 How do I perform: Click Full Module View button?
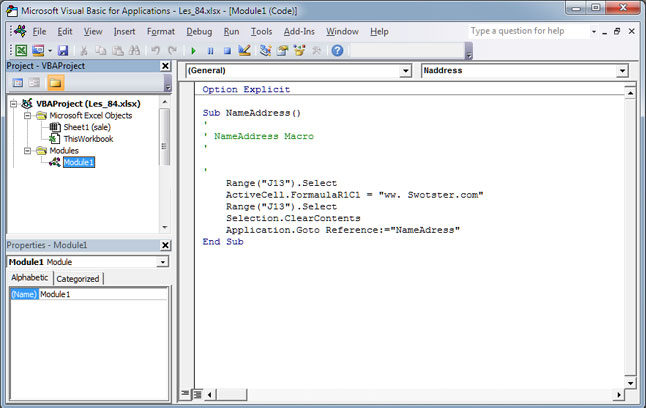tap(198, 394)
